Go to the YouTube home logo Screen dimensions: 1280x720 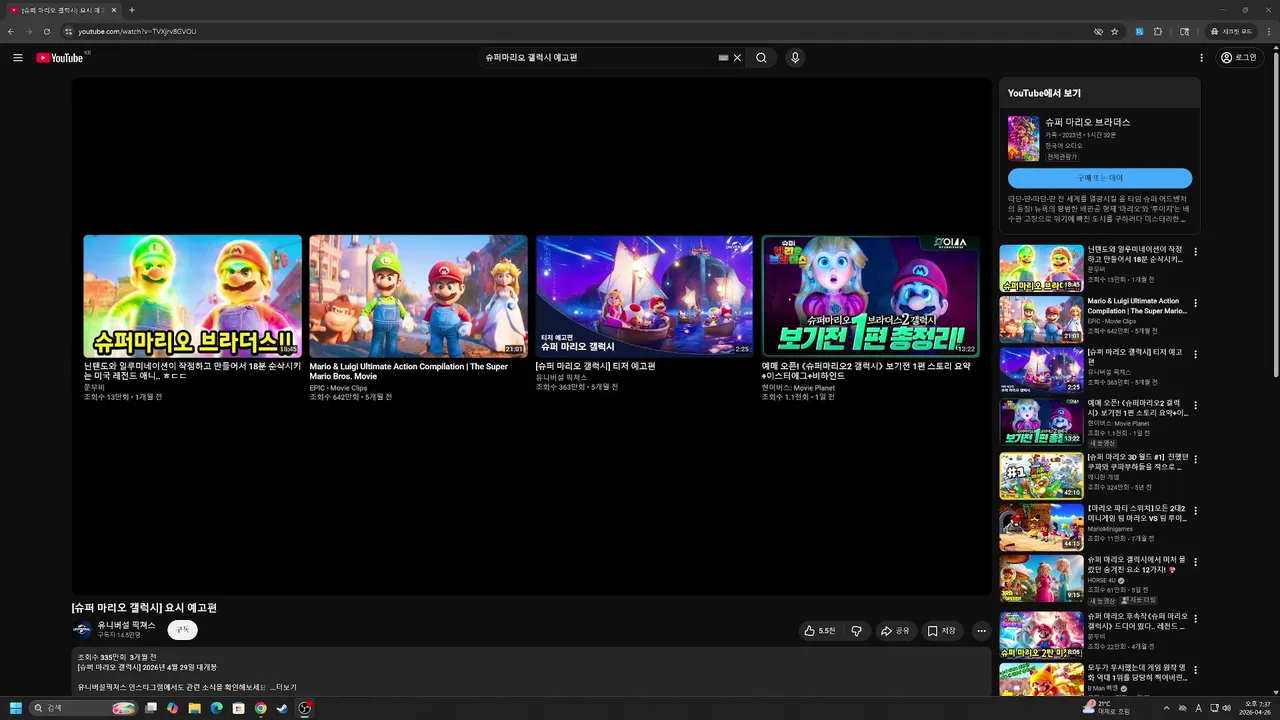tap(60, 58)
